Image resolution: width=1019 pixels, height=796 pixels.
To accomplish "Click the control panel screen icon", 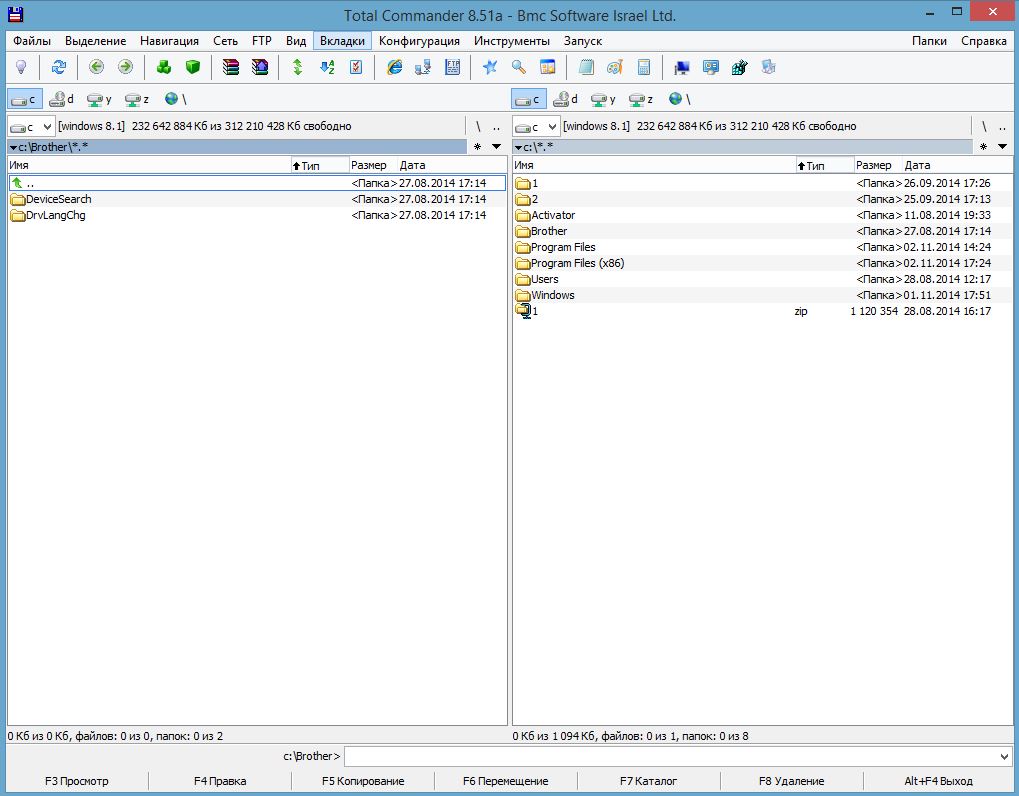I will (x=711, y=67).
